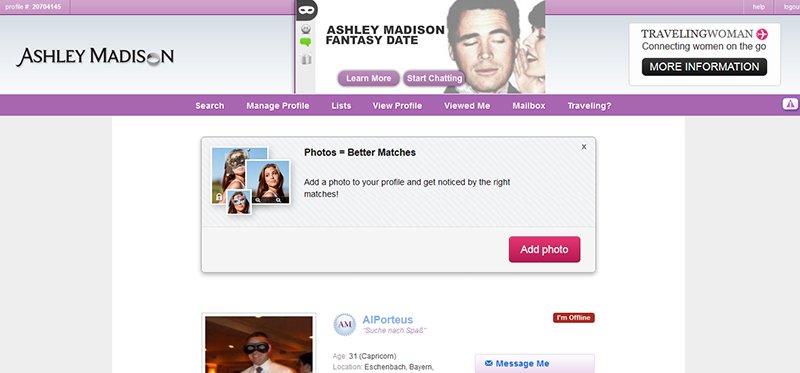Viewport: 800px width, 373px height.
Task: Click the TRAVELINGWOMAN ad title
Action: 697,34
